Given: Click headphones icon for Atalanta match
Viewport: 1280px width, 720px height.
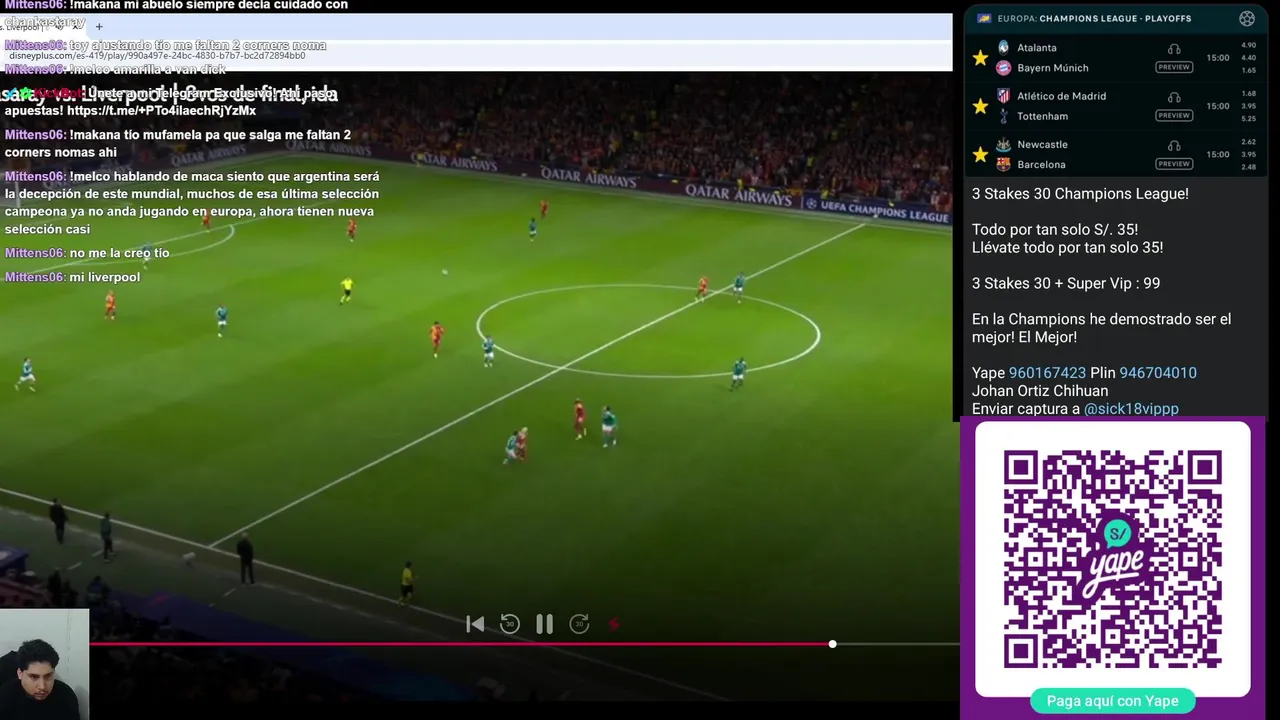Looking at the screenshot, I should coord(1174,48).
